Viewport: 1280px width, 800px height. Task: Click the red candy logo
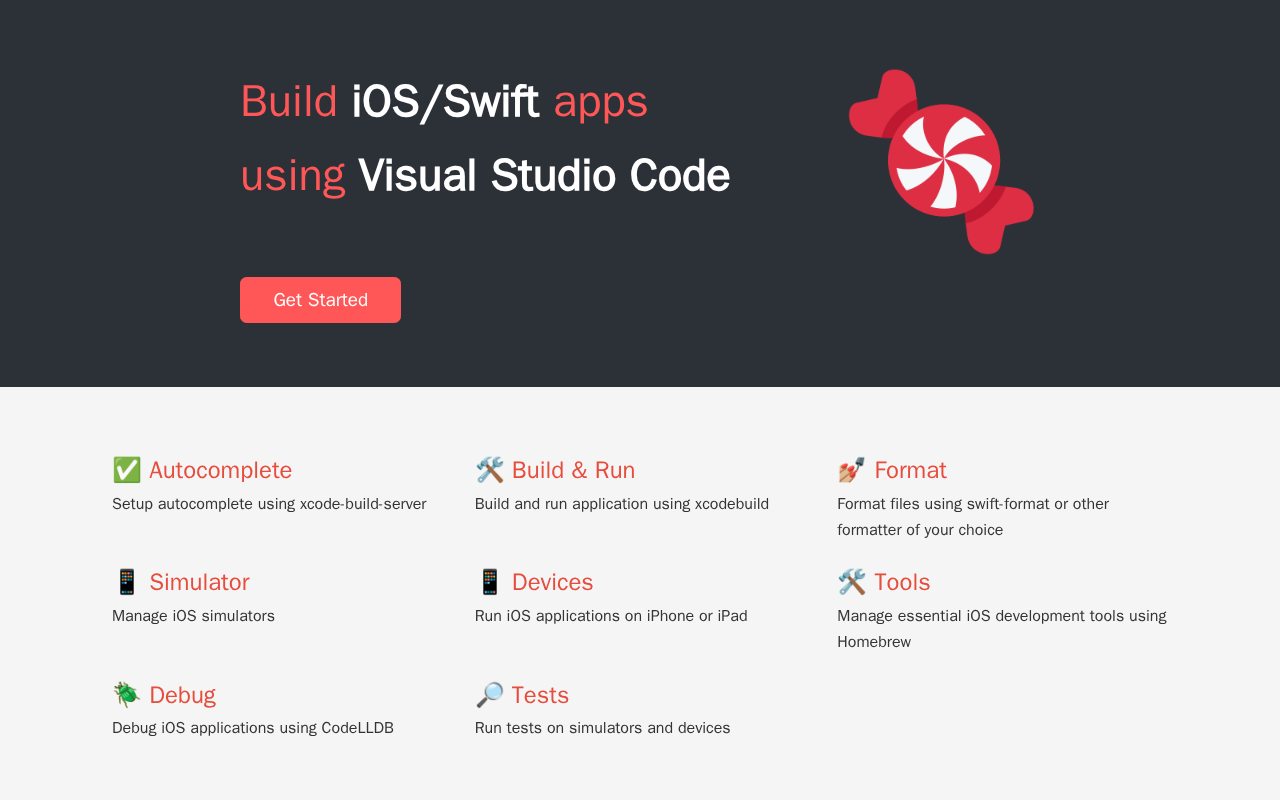[x=941, y=161]
